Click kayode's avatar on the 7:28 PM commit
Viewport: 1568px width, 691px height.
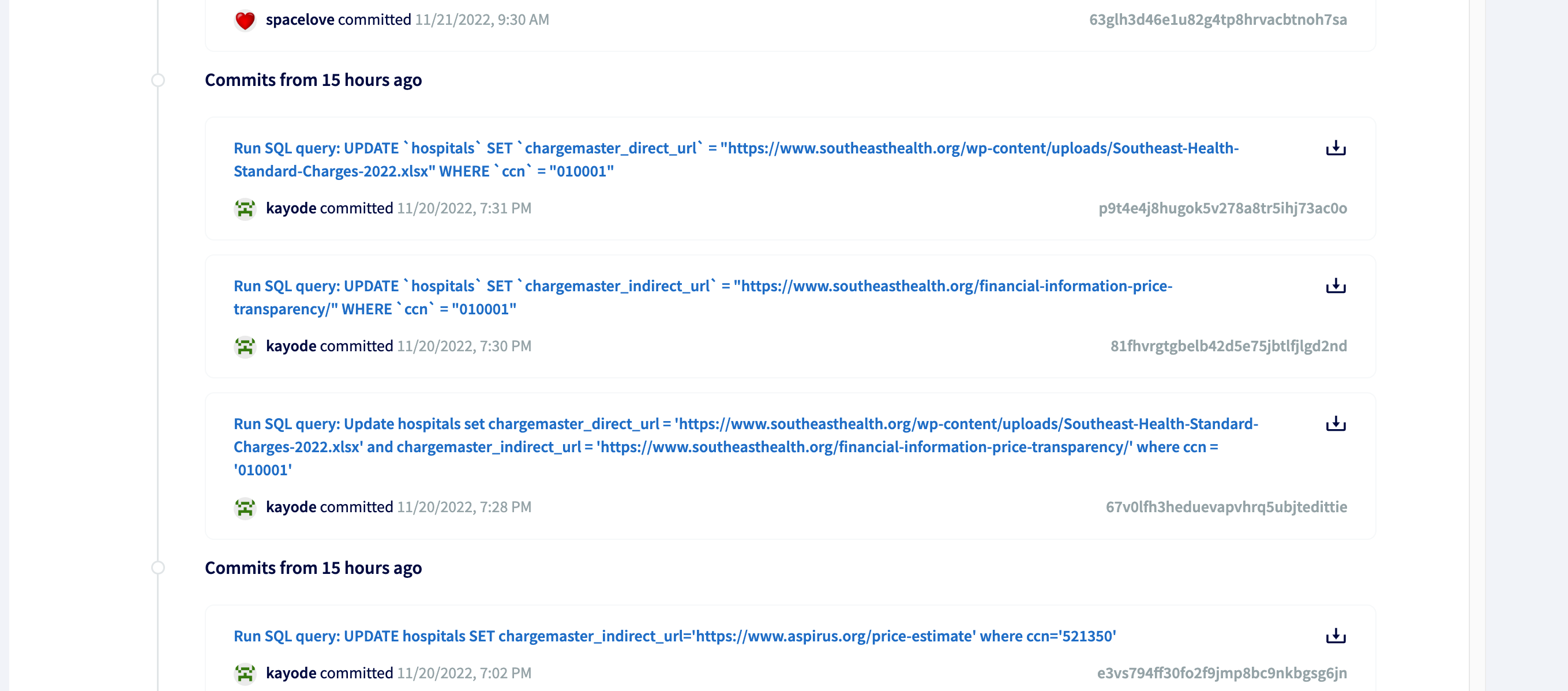coord(245,506)
